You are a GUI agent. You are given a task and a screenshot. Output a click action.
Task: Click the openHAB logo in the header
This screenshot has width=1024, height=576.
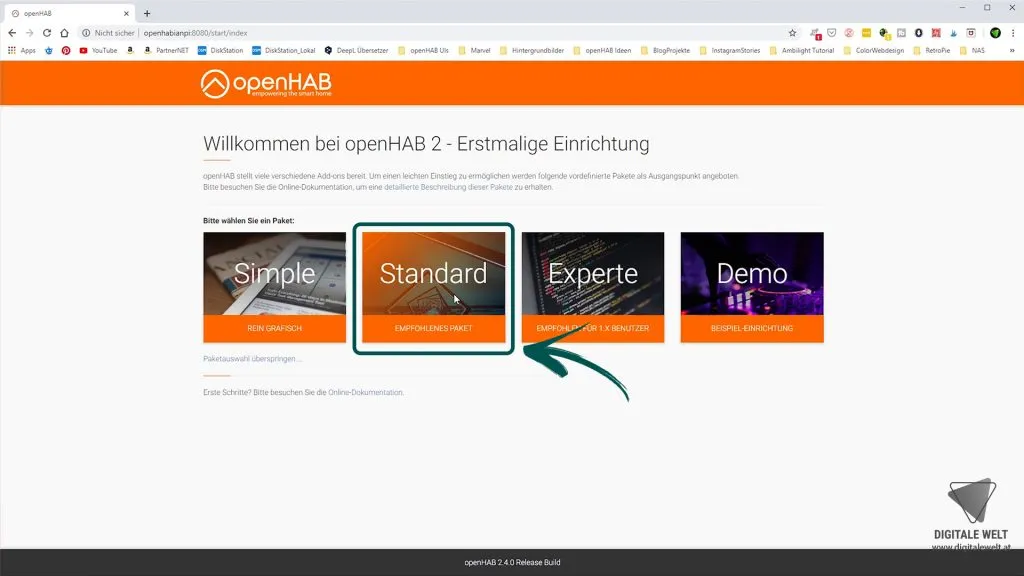click(266, 84)
